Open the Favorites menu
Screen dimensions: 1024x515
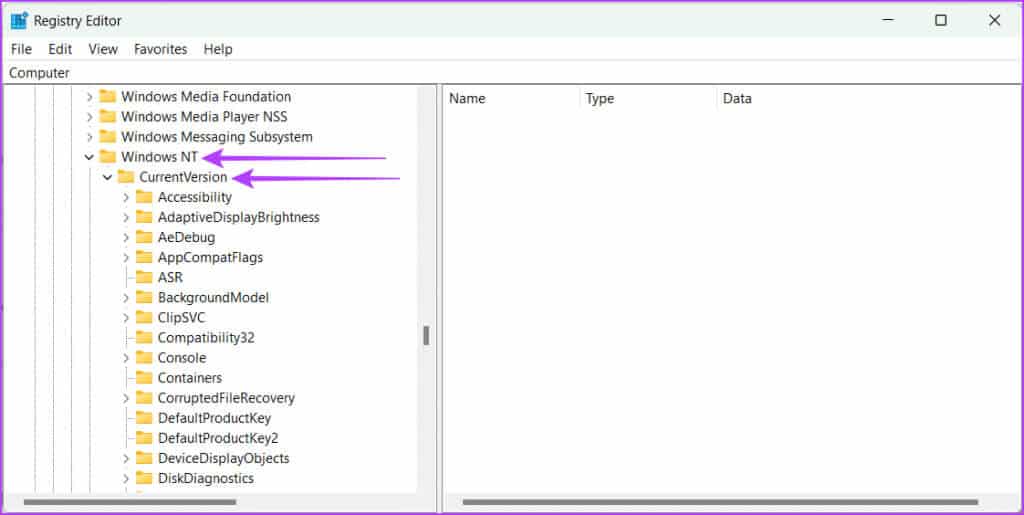pyautogui.click(x=161, y=49)
